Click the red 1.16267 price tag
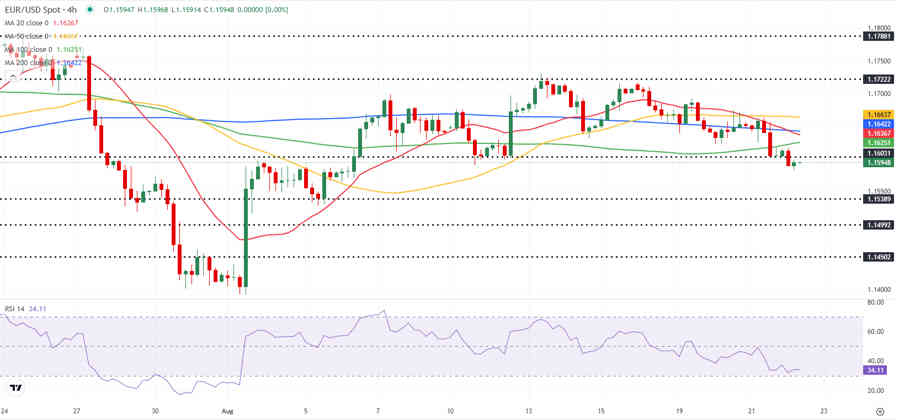899x420 pixels. pyautogui.click(x=877, y=133)
